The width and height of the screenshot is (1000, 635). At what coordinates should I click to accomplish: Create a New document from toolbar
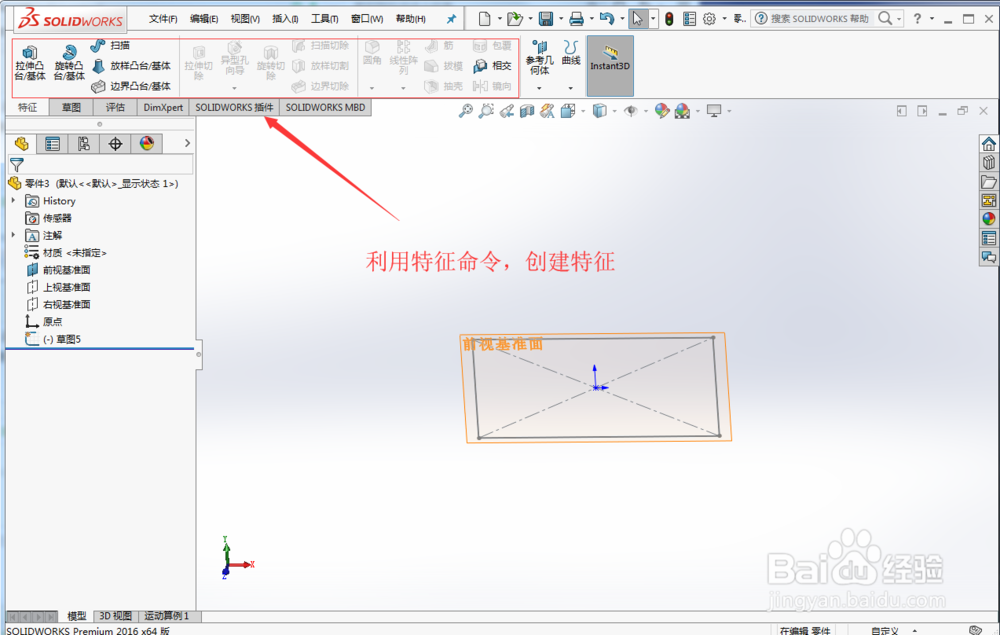pyautogui.click(x=484, y=19)
